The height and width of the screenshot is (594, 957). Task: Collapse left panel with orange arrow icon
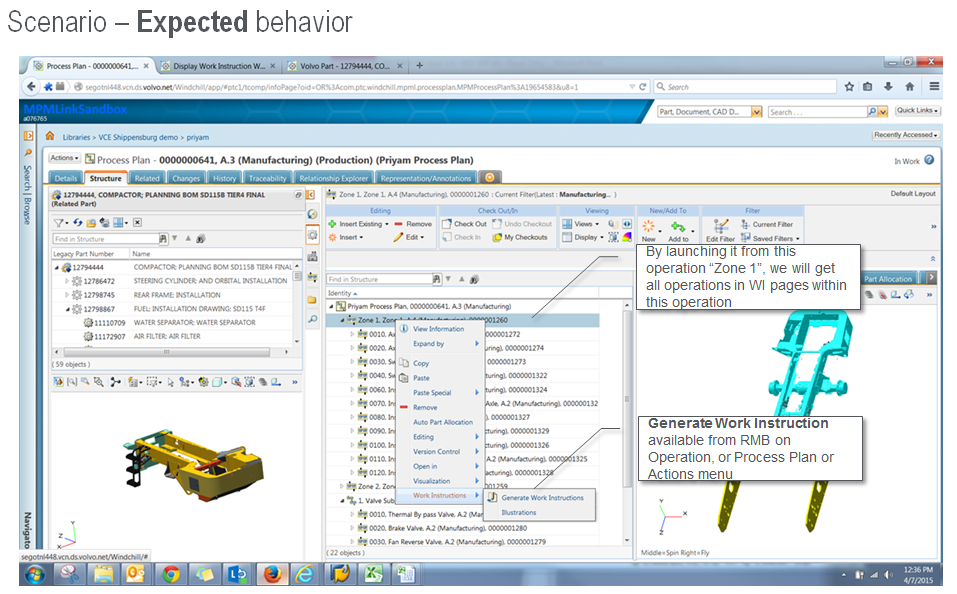coord(310,195)
